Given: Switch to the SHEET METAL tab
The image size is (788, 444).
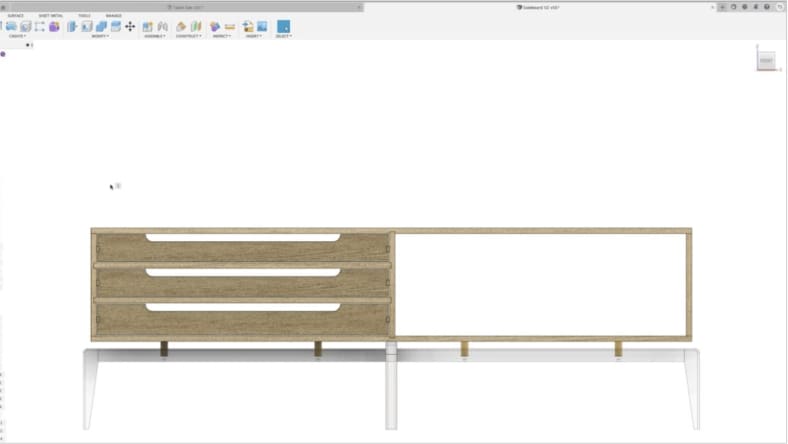Looking at the screenshot, I should tap(51, 16).
